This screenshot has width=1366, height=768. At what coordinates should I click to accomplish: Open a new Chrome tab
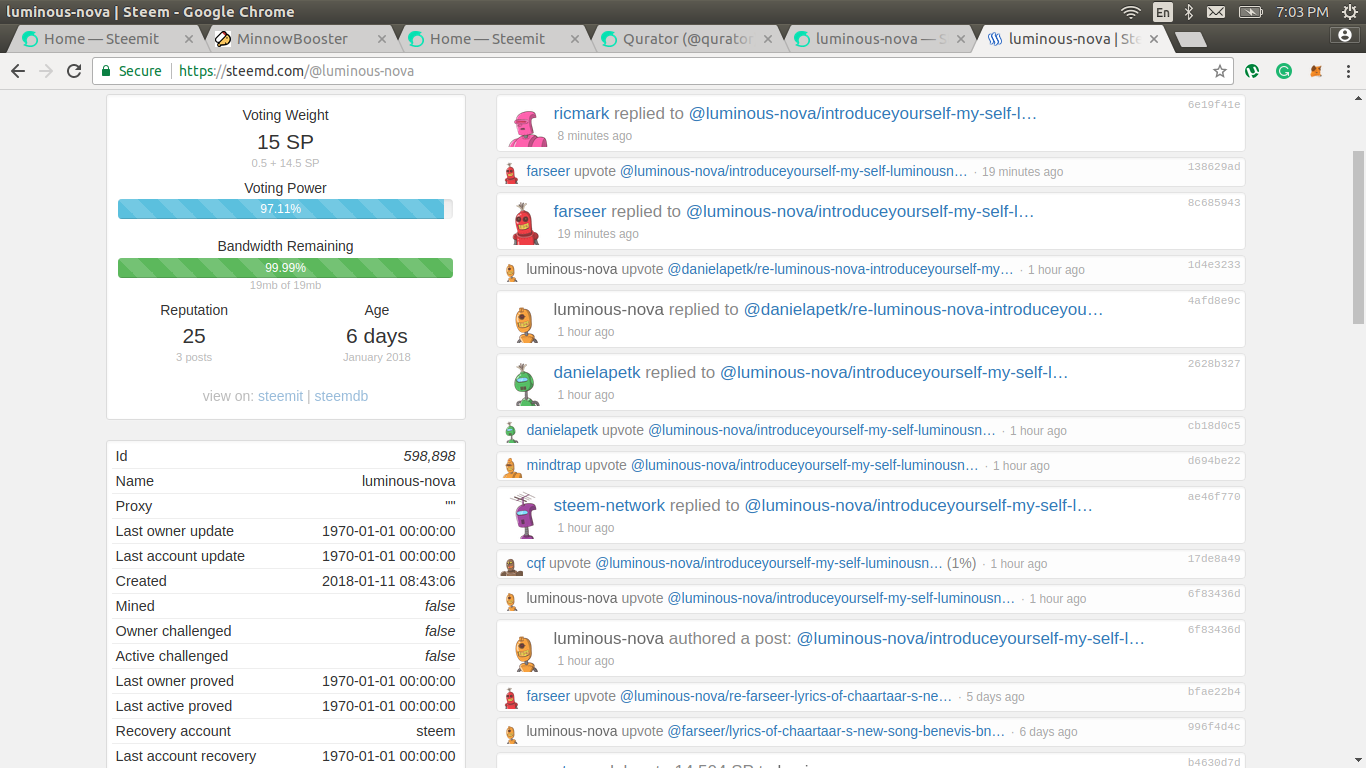point(1190,40)
